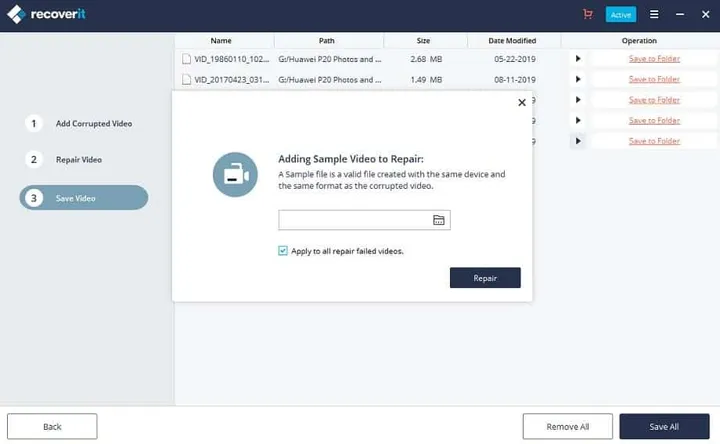
Task: Click the Active status button
Action: [621, 15]
